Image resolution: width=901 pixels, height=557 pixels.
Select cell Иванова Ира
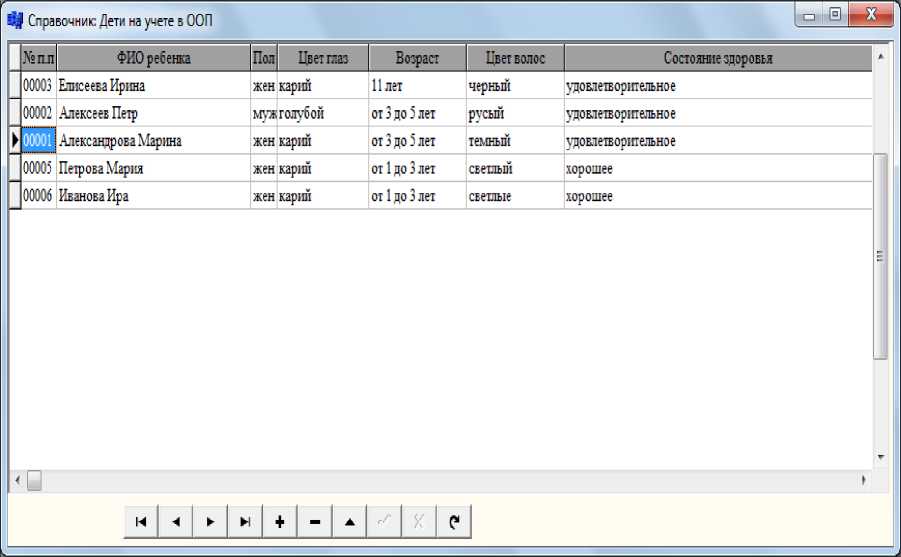point(153,195)
